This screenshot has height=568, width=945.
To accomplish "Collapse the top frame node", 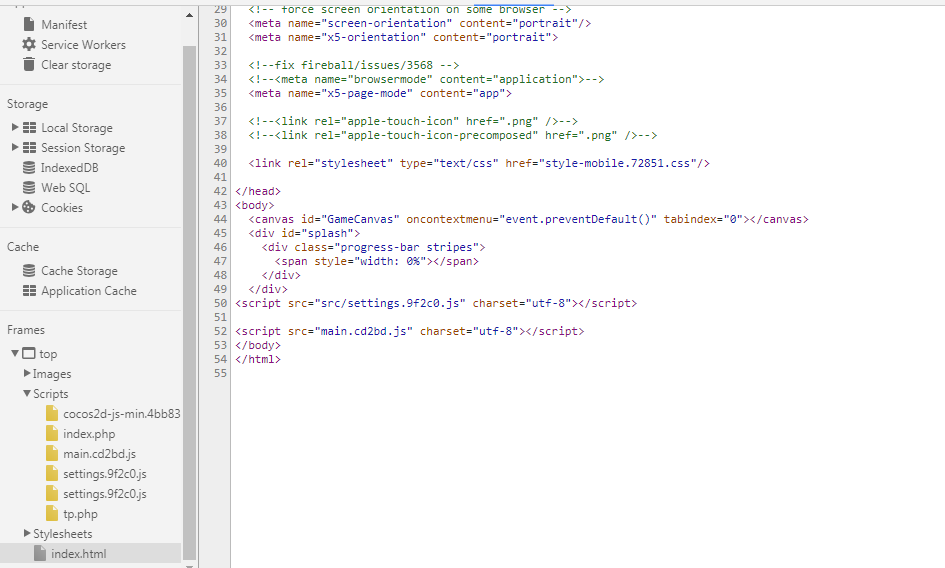I will 15,353.
